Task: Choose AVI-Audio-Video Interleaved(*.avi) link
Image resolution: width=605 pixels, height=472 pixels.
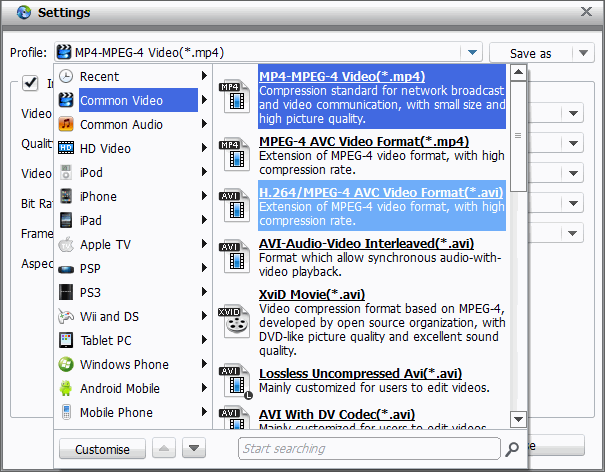Action: pos(366,244)
